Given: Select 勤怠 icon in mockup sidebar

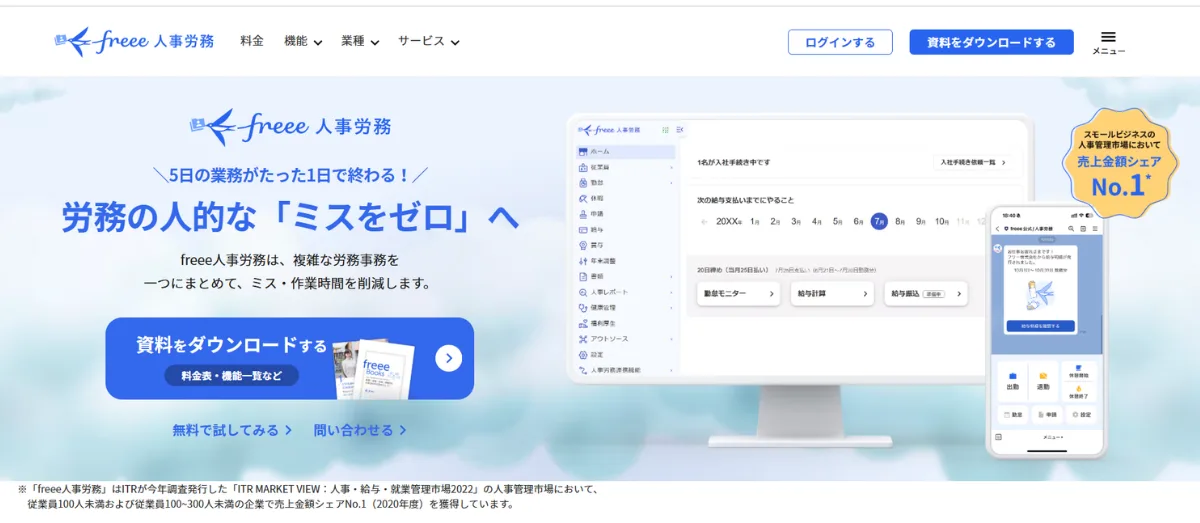Looking at the screenshot, I should (x=583, y=182).
